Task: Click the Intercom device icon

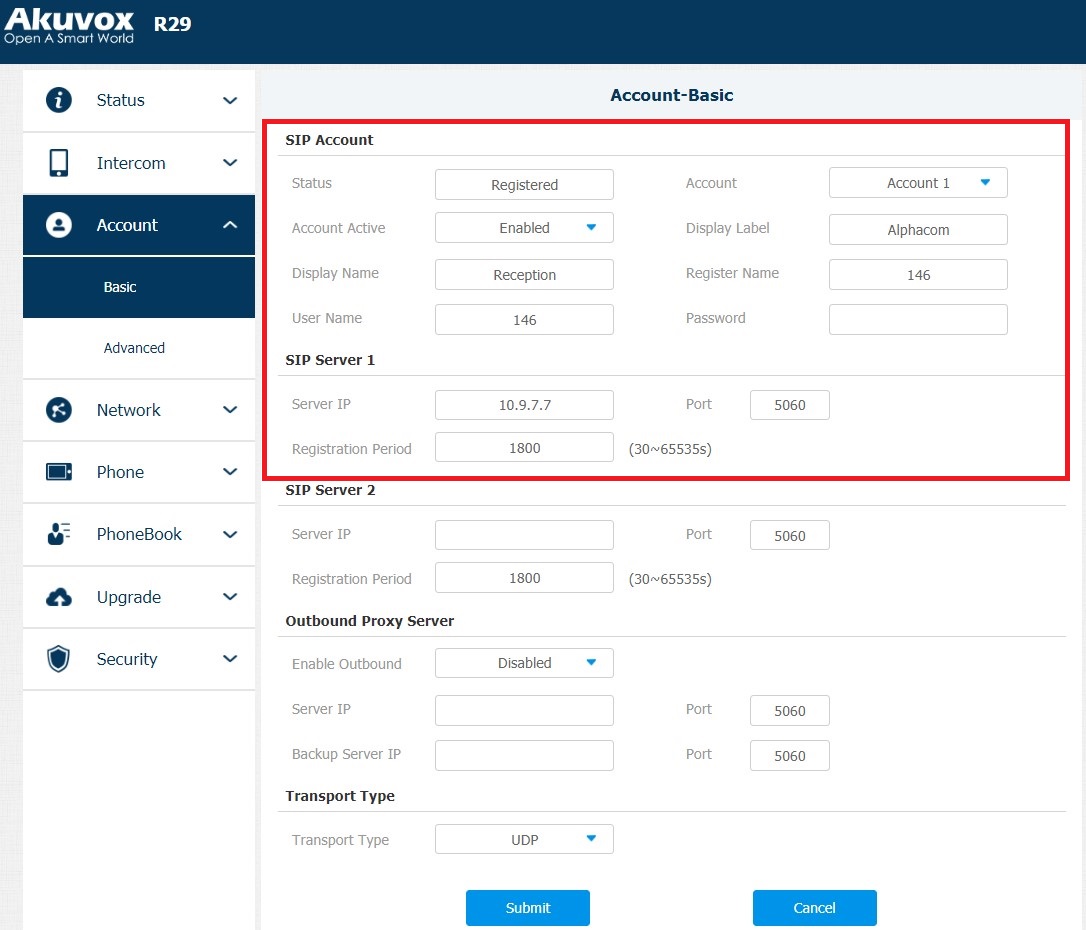Action: pyautogui.click(x=59, y=163)
